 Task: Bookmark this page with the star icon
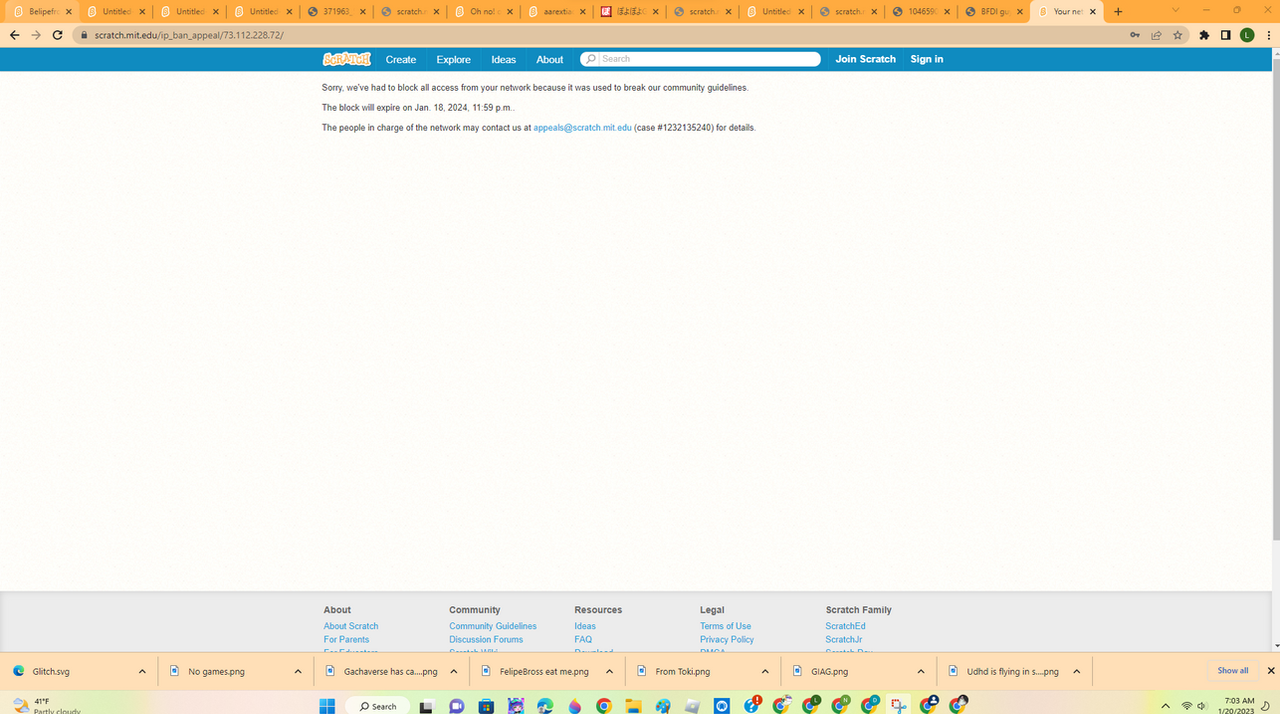(1178, 35)
